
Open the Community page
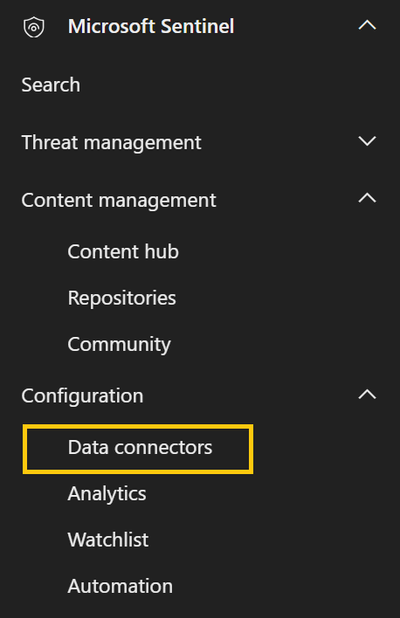tap(119, 344)
